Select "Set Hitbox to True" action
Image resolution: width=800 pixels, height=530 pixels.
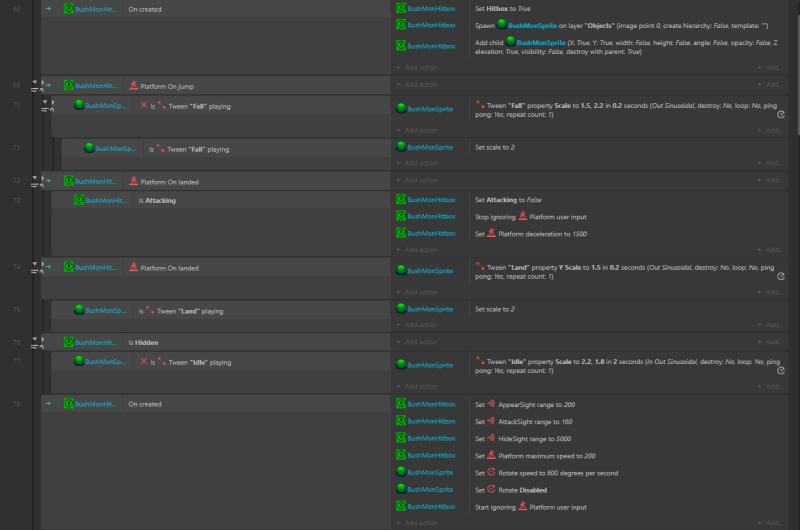pos(503,9)
